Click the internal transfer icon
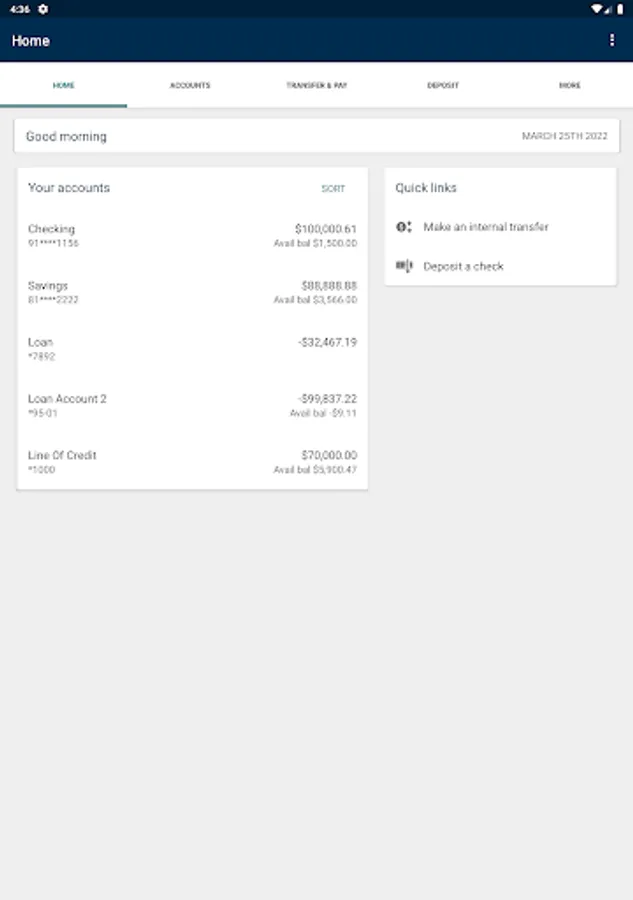 pyautogui.click(x=404, y=227)
